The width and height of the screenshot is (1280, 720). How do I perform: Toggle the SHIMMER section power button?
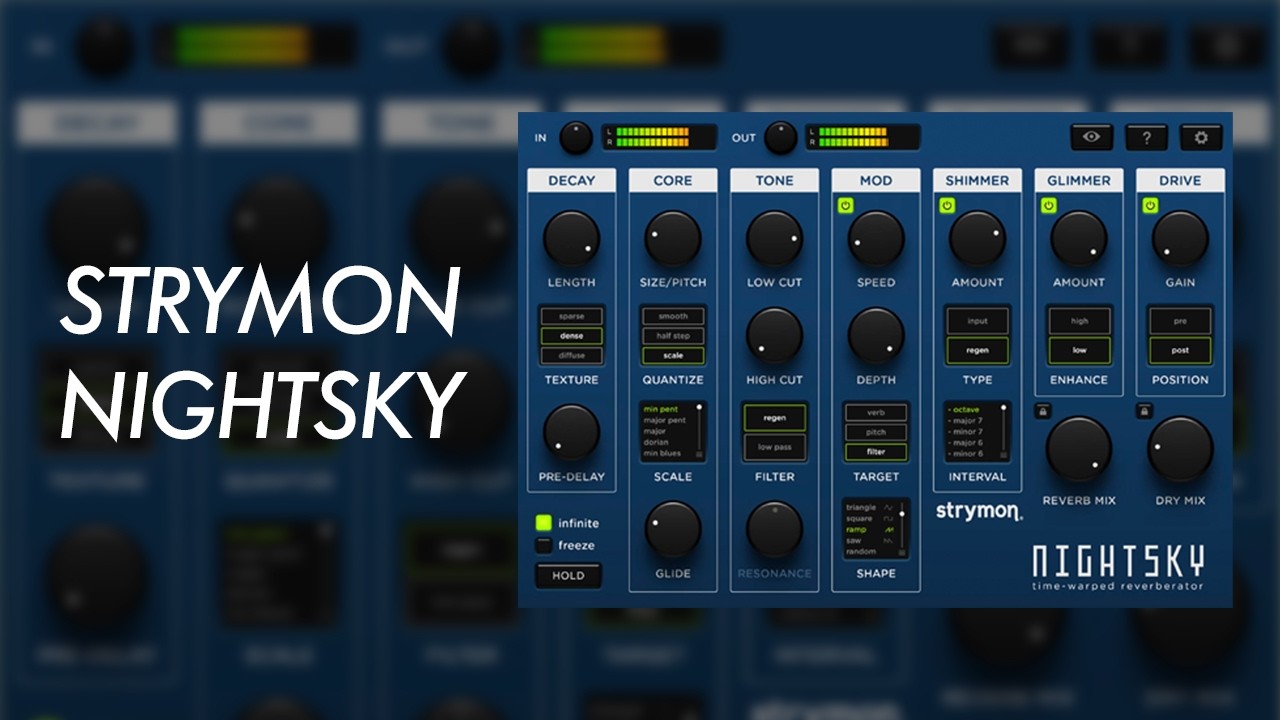coord(947,206)
